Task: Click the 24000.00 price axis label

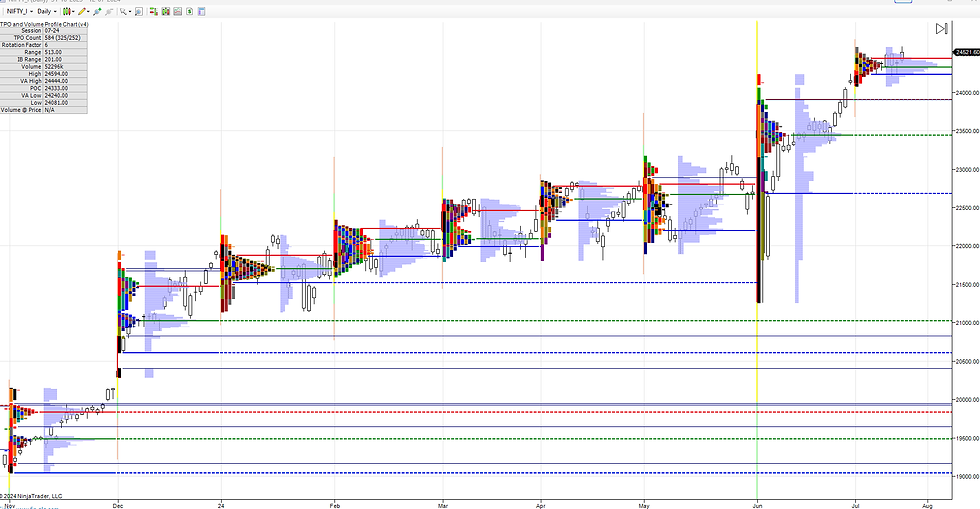Action: [967, 93]
